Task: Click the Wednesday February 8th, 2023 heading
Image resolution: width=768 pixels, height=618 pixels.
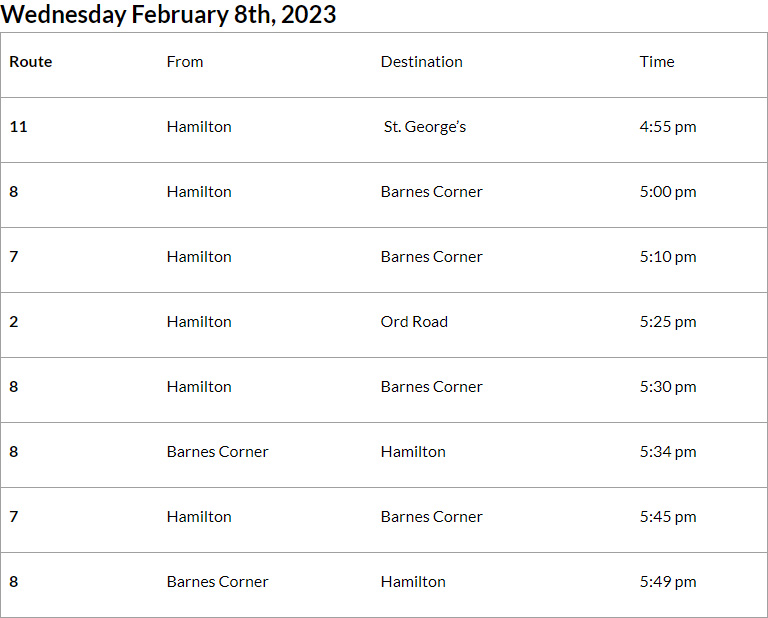Action: tap(169, 15)
